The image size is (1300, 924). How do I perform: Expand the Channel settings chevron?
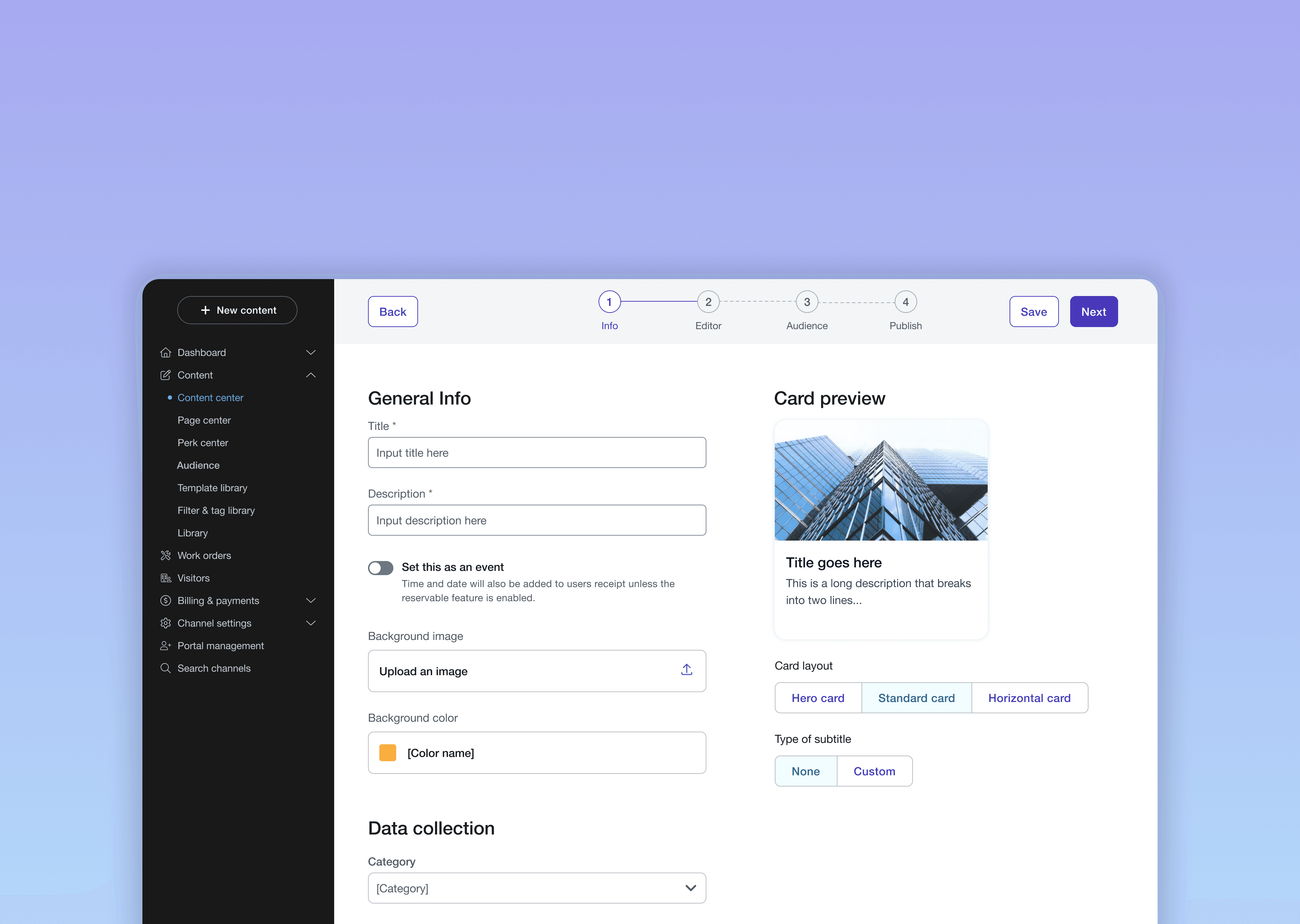click(311, 623)
